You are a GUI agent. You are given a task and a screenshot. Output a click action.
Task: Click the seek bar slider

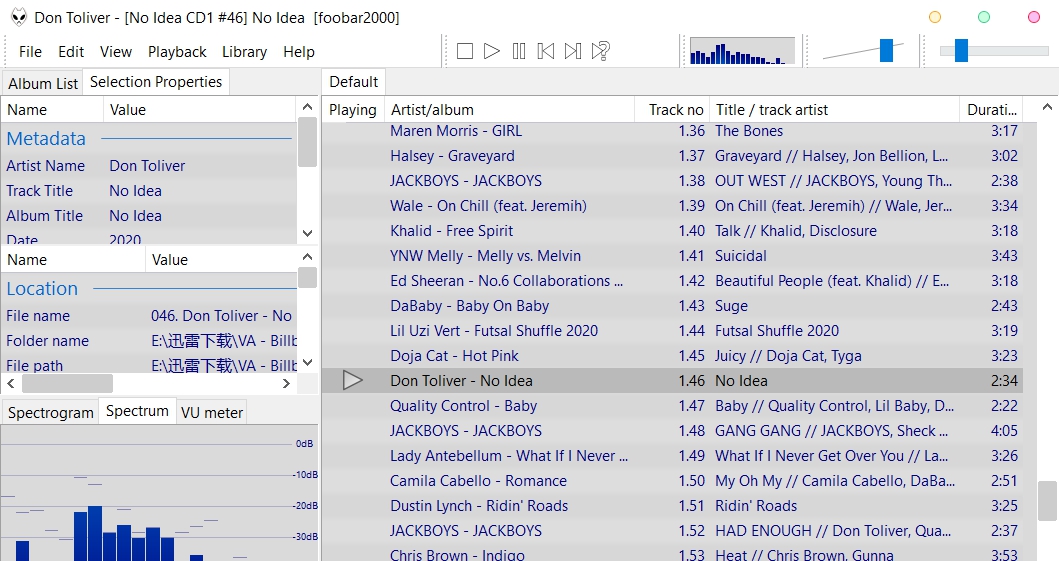(994, 51)
